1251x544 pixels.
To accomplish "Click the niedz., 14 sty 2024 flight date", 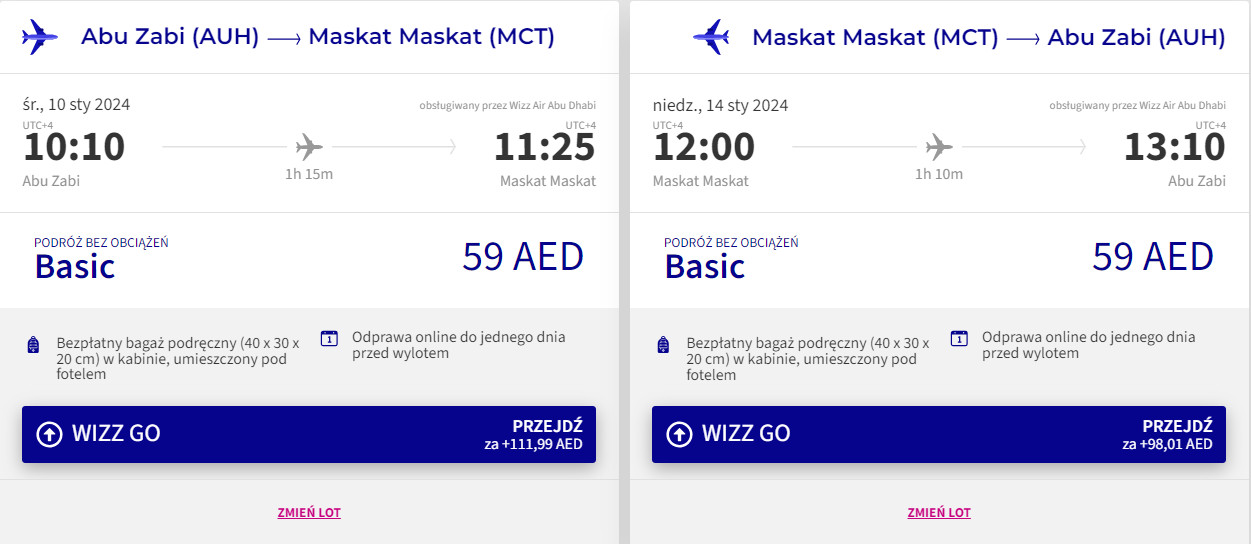I will tap(720, 105).
